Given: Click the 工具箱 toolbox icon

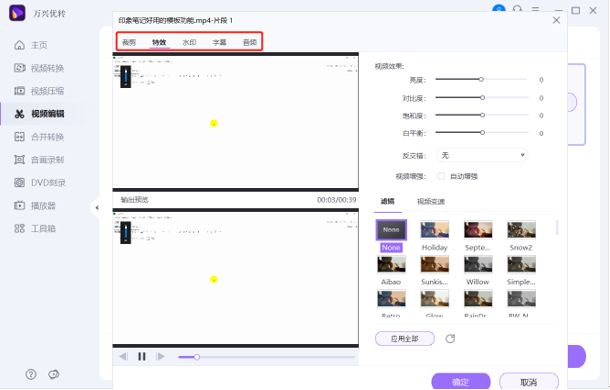Looking at the screenshot, I should click(19, 228).
